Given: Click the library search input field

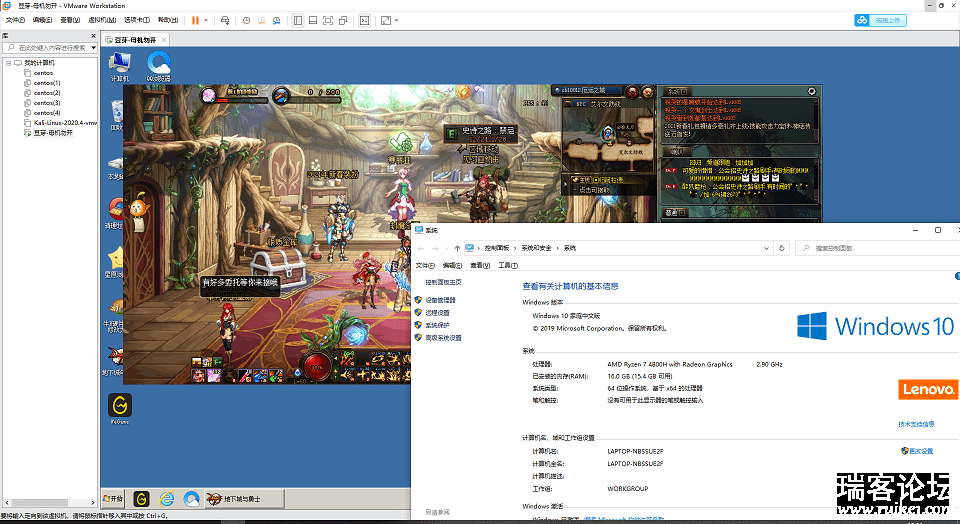Looking at the screenshot, I should click(46, 48).
